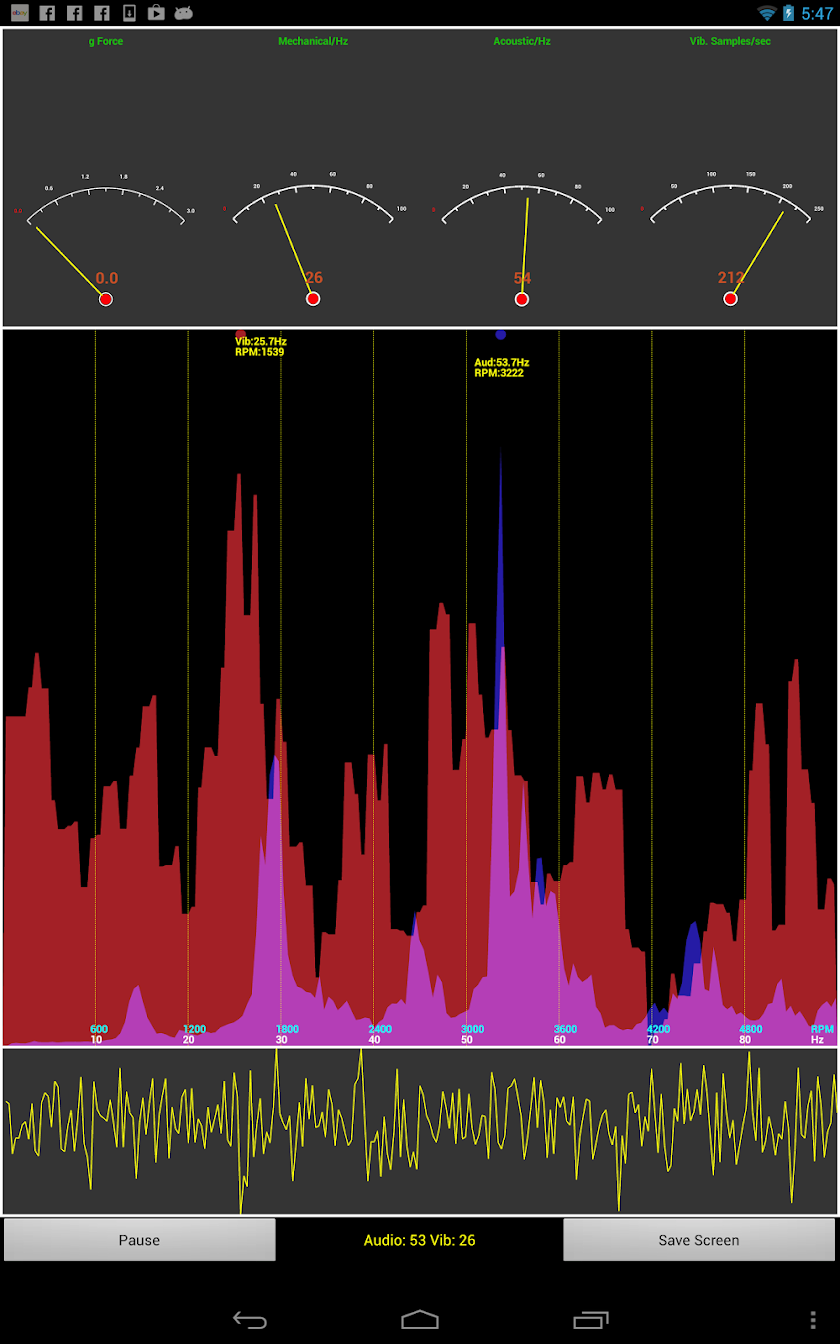The image size is (840, 1344).
Task: Tap the Vib:25.7Hz RPM:1539 peak label
Action: [x=261, y=347]
